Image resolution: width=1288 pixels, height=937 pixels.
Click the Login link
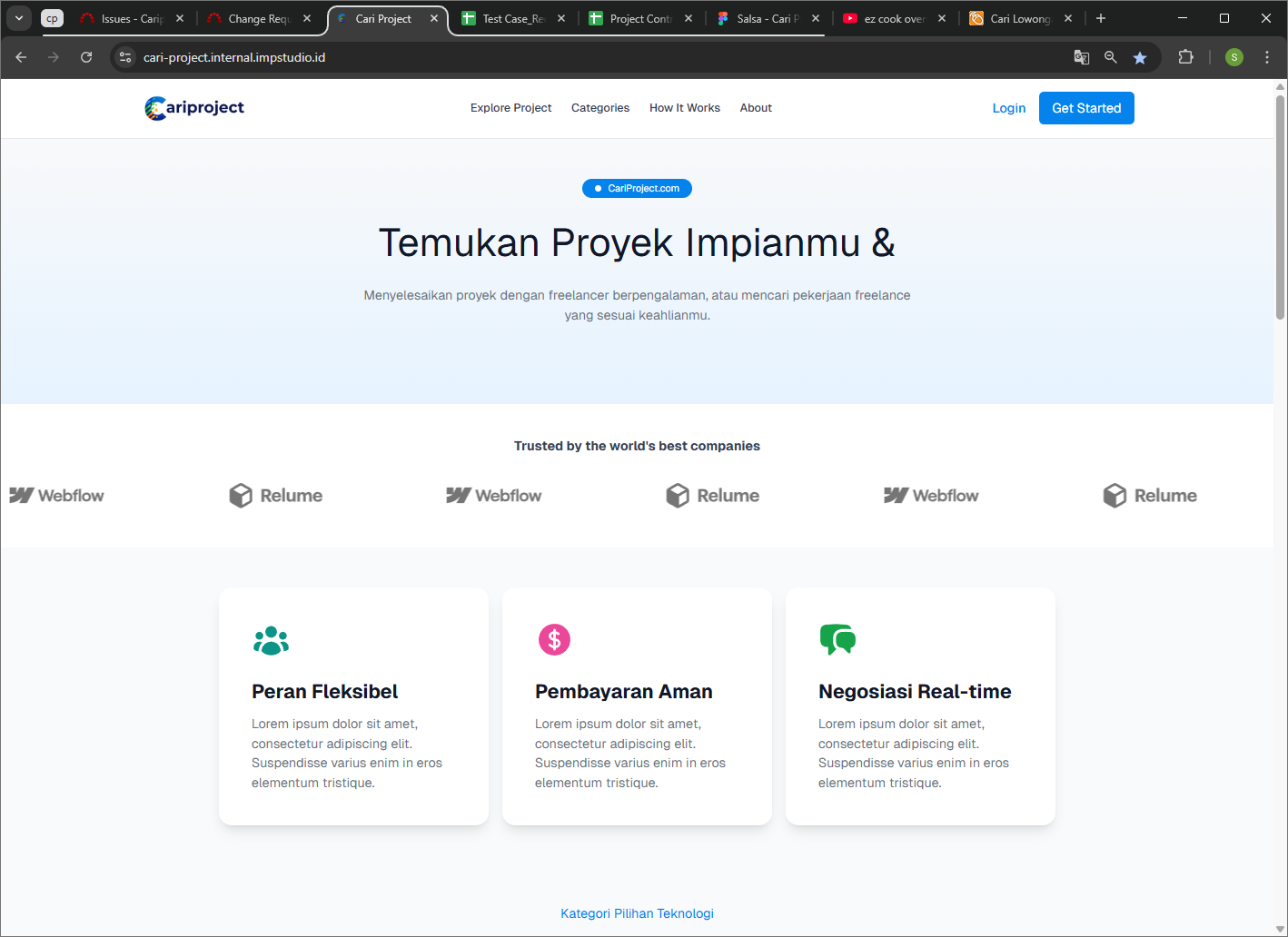[x=1008, y=108]
